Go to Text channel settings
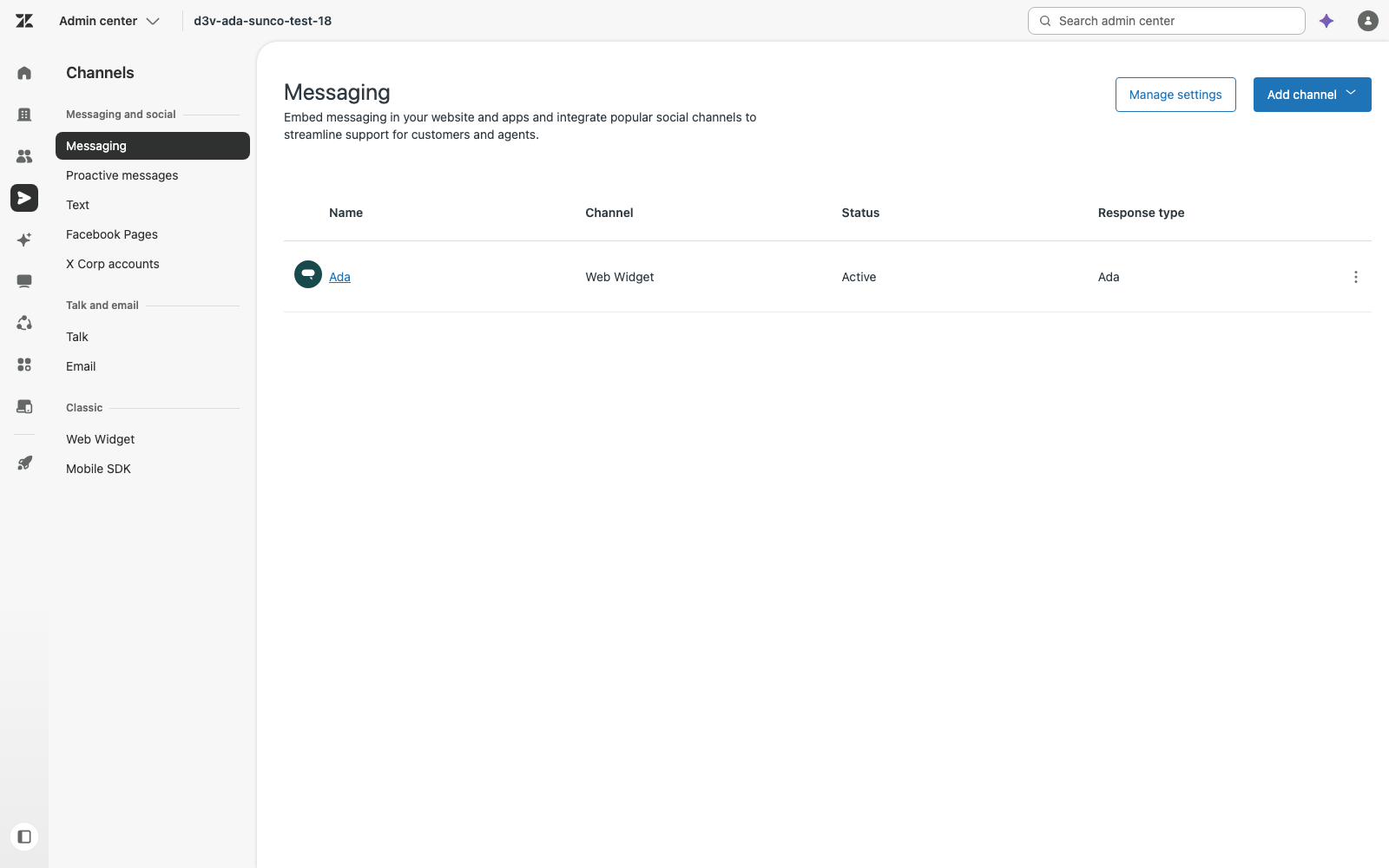Image resolution: width=1389 pixels, height=868 pixels. [78, 205]
